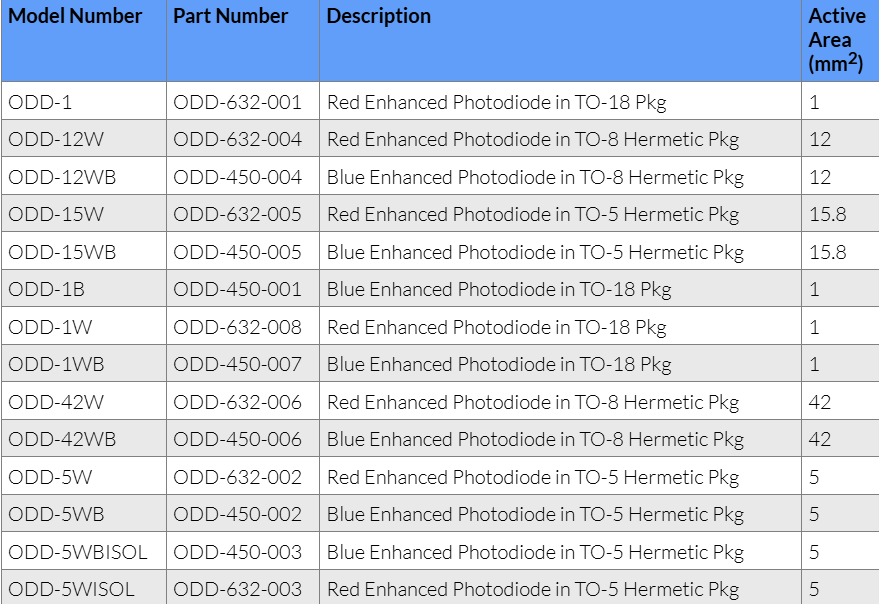Open the ODD-42W model entry
879x604 pixels.
[56, 403]
